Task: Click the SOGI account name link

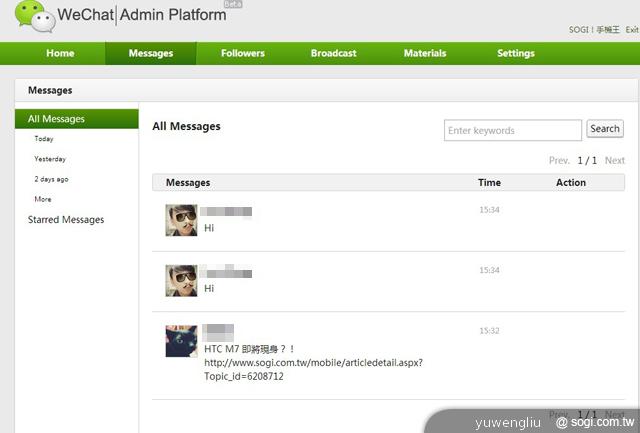Action: click(594, 30)
